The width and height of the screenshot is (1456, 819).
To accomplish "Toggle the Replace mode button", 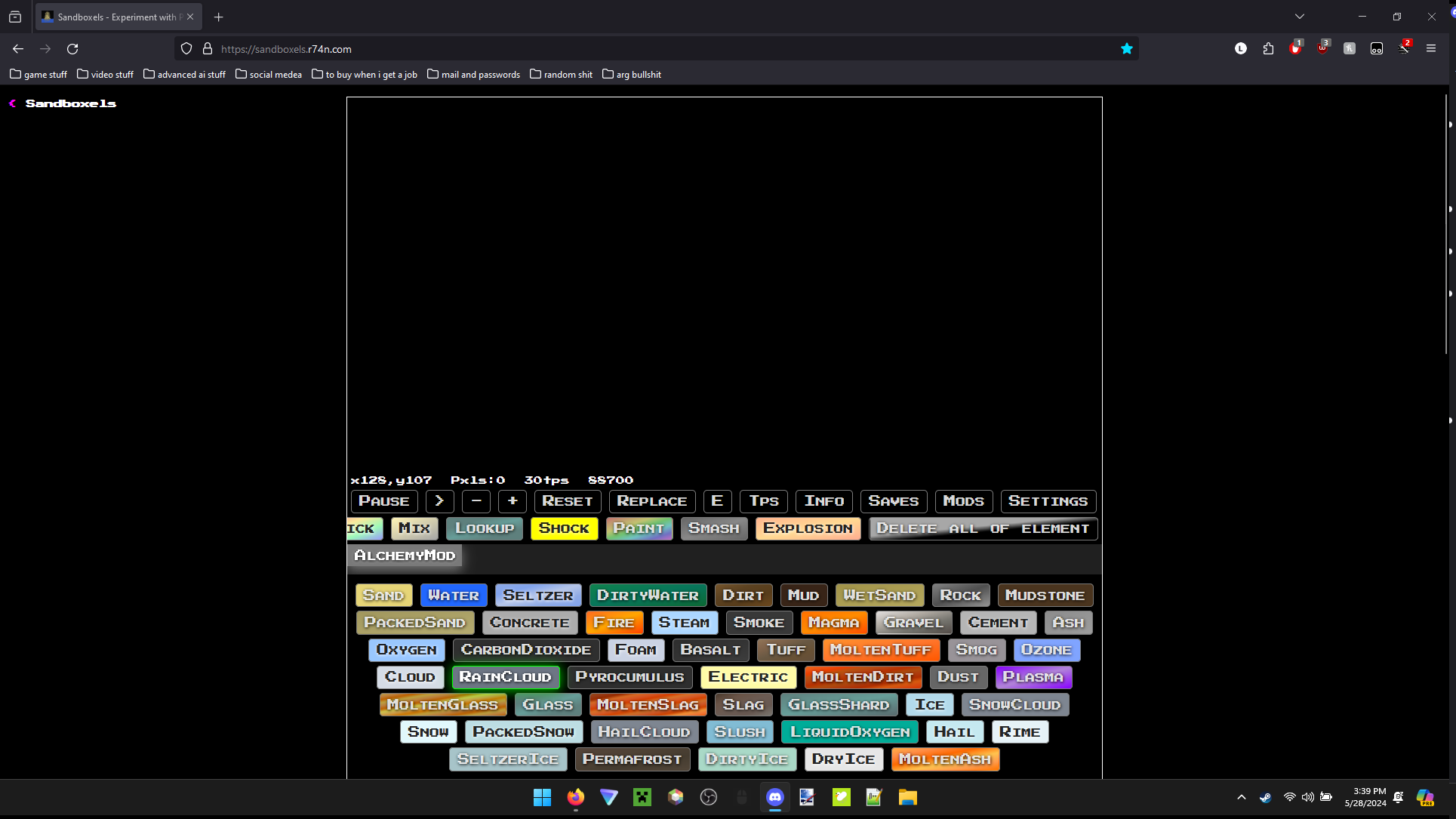I will tap(651, 501).
